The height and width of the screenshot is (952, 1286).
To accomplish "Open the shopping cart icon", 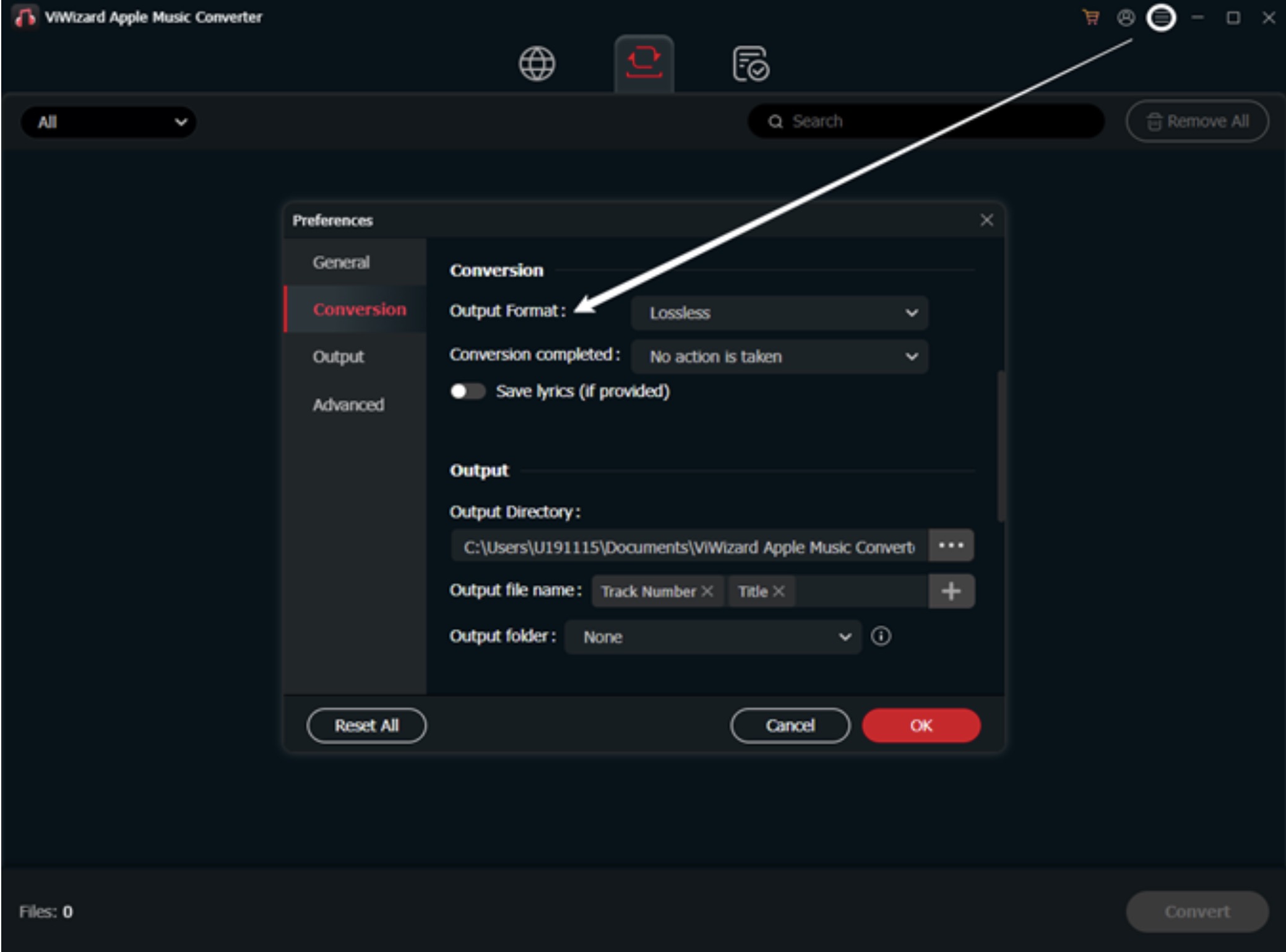I will pyautogui.click(x=1091, y=17).
